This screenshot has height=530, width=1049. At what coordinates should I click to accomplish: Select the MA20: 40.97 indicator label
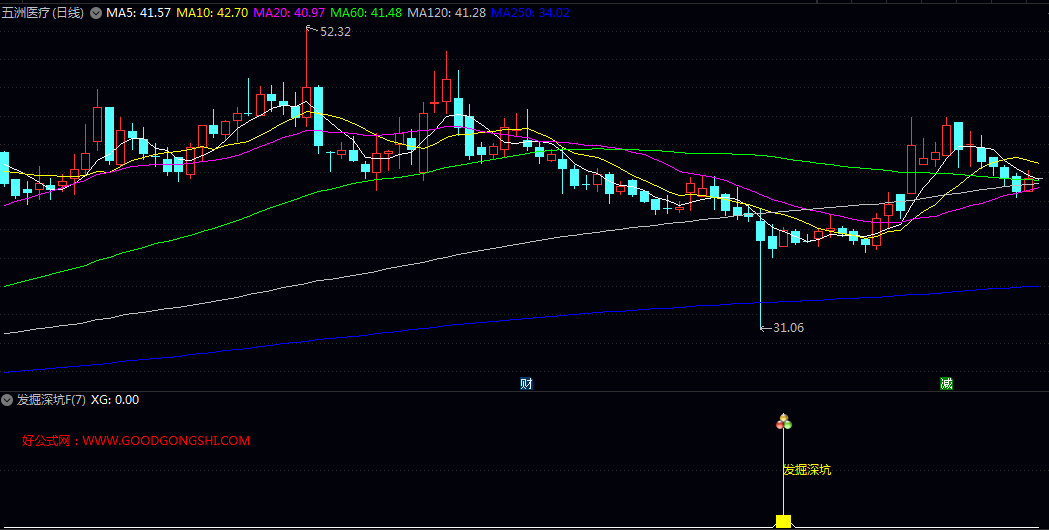pos(290,13)
